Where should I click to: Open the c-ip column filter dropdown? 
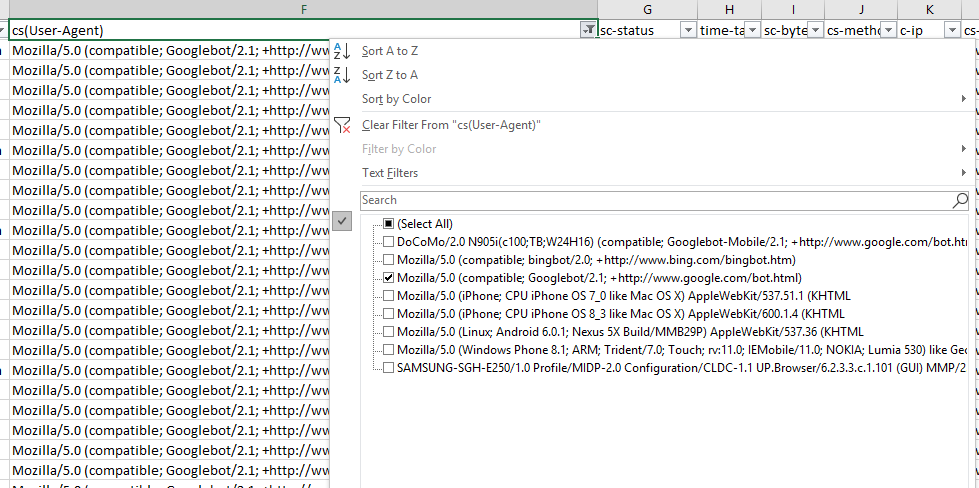951,31
